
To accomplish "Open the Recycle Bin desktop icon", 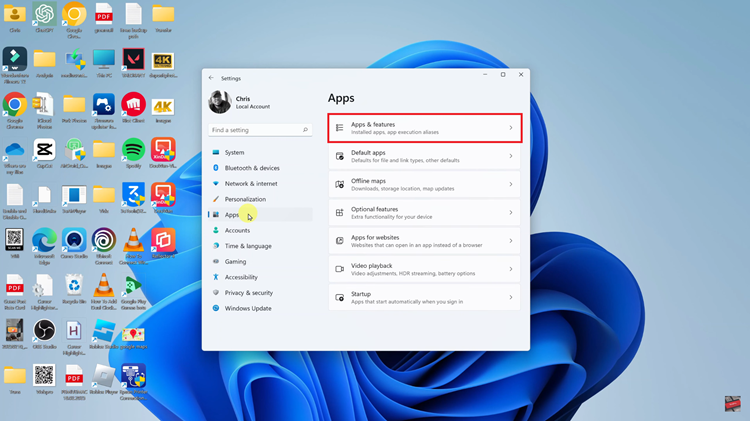I will pyautogui.click(x=74, y=289).
